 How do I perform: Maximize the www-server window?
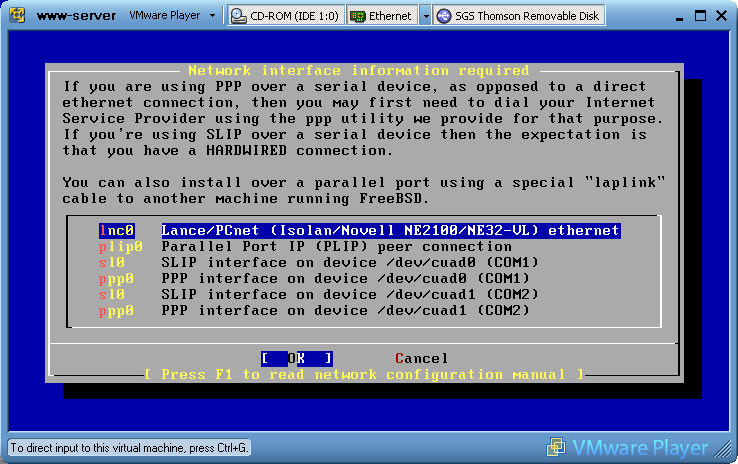tap(700, 16)
